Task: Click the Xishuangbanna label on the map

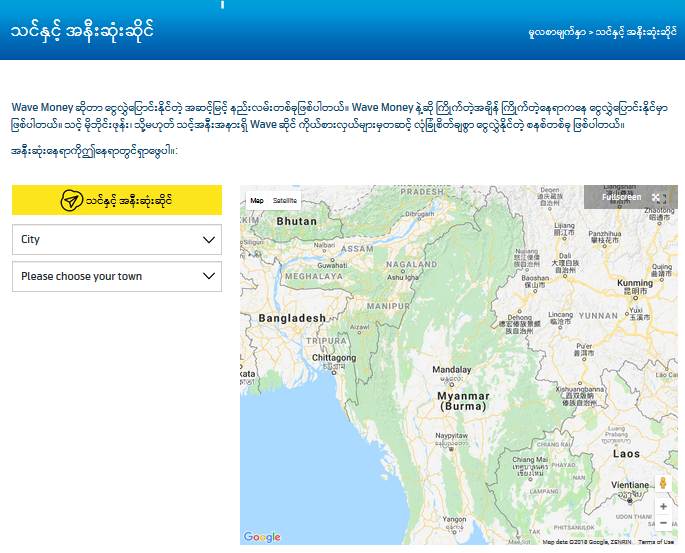Action: [580, 389]
